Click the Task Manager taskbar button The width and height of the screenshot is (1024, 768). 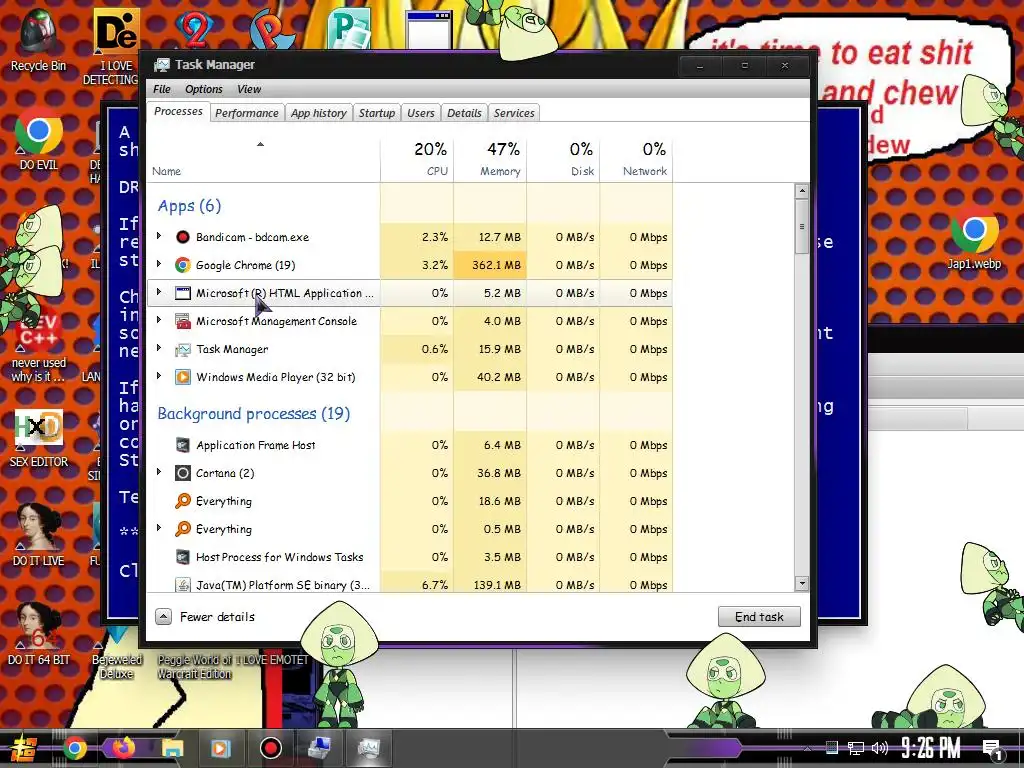click(x=369, y=748)
